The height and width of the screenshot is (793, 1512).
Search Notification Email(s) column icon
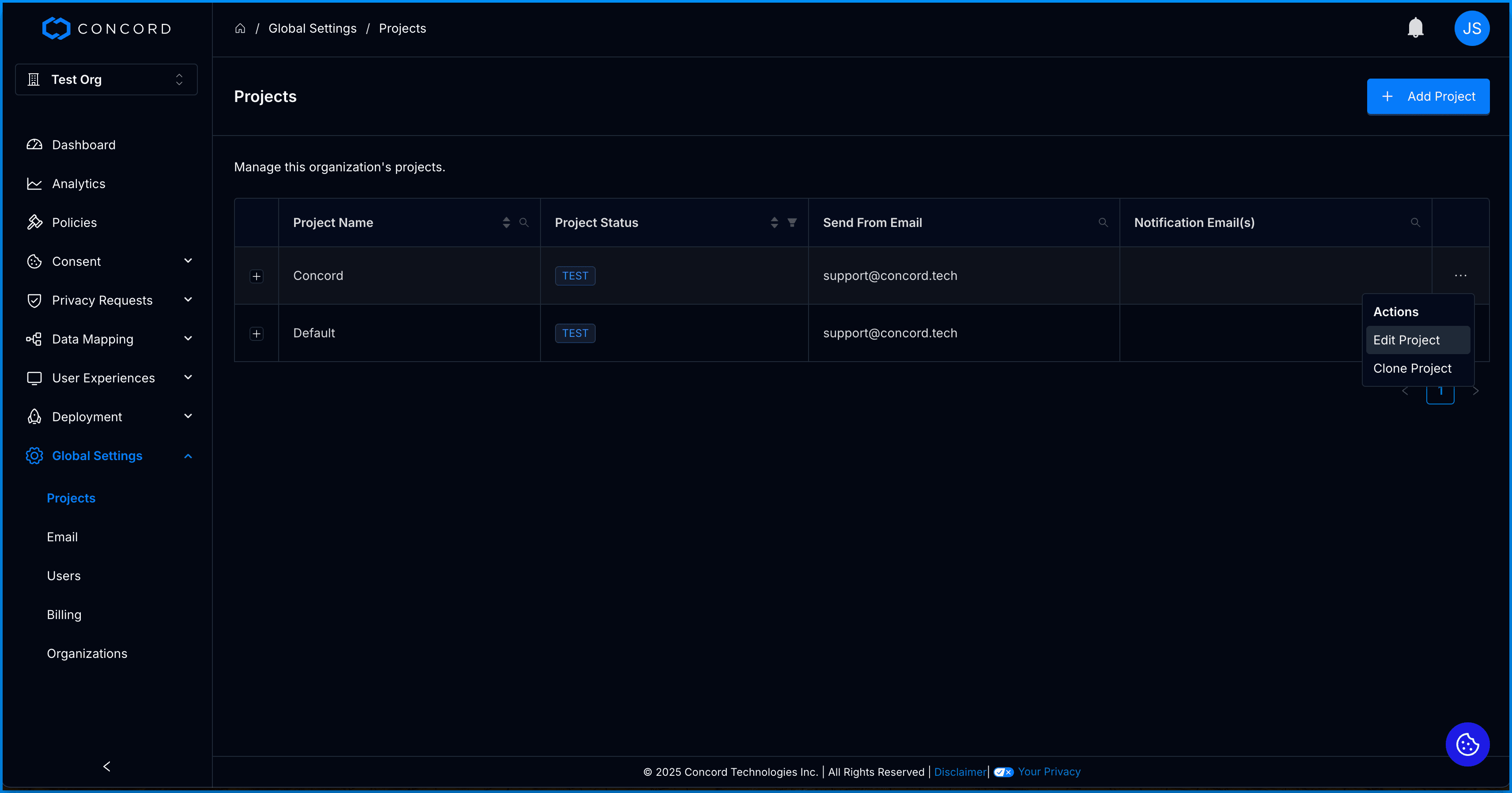point(1415,223)
